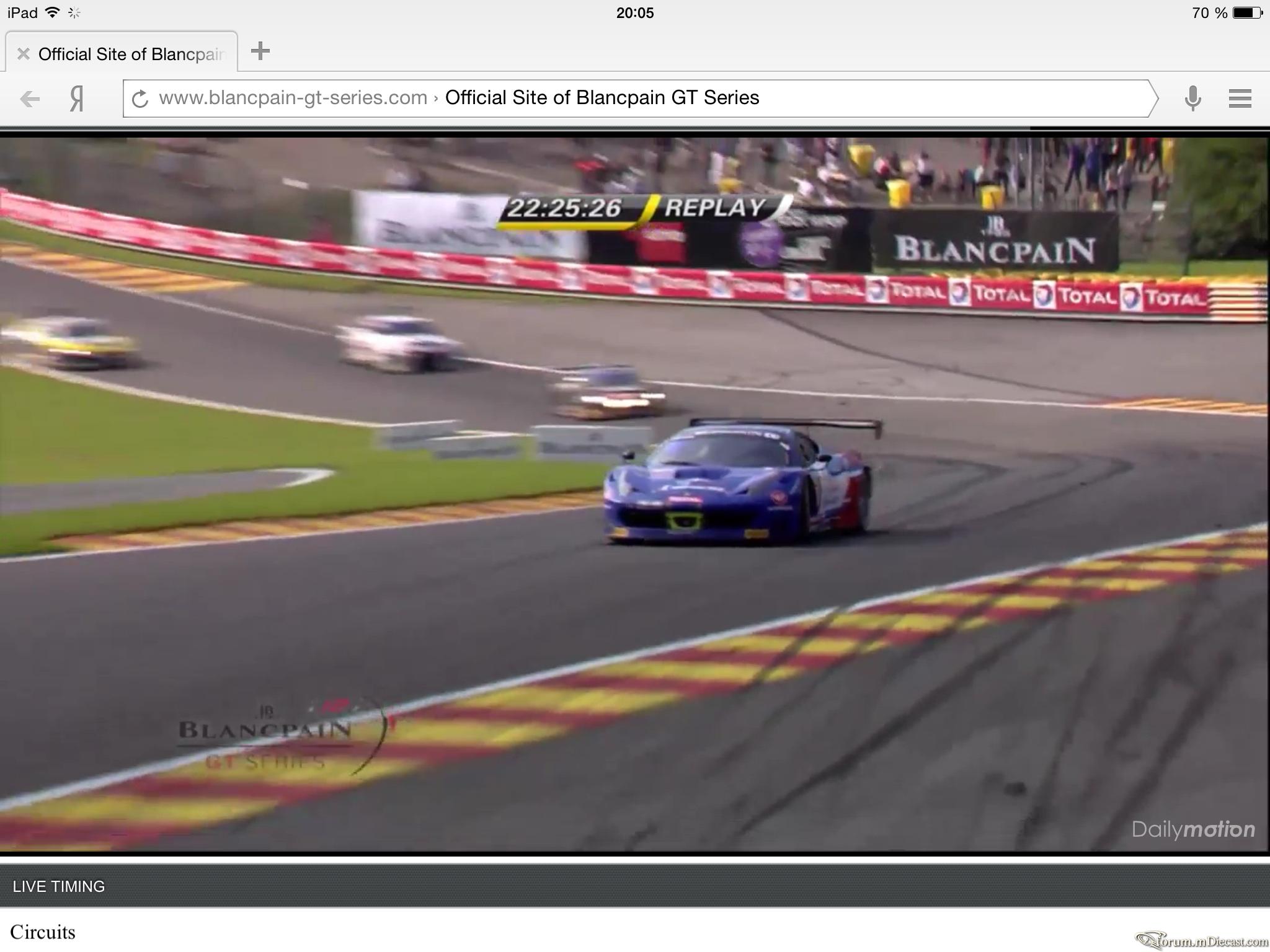The width and height of the screenshot is (1270, 952).
Task: Tap the 22:25:26 race timer overlay
Action: click(x=564, y=208)
